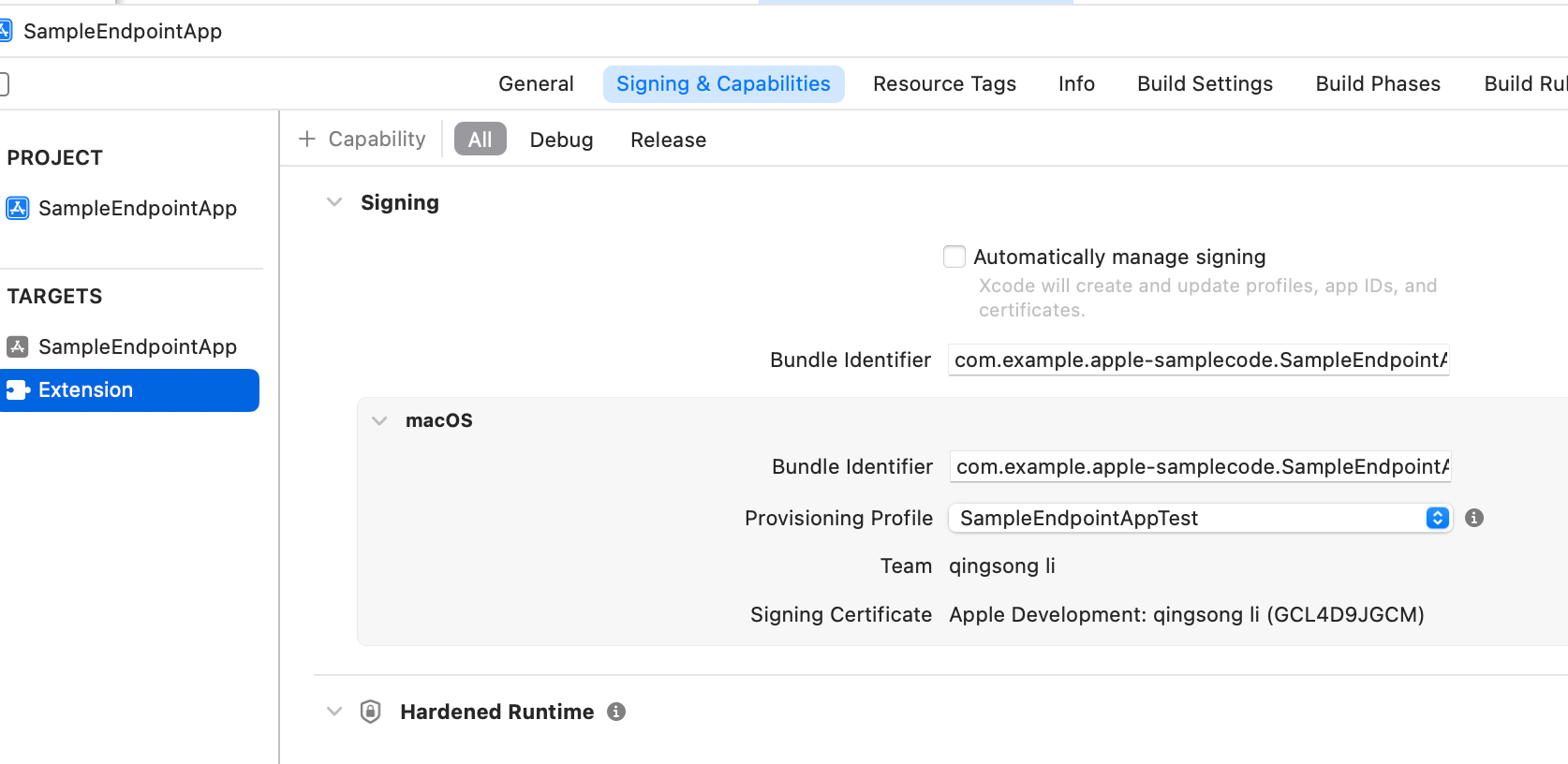Select the Debug configuration filter
Screen dimensions: 1568x764
(x=561, y=140)
